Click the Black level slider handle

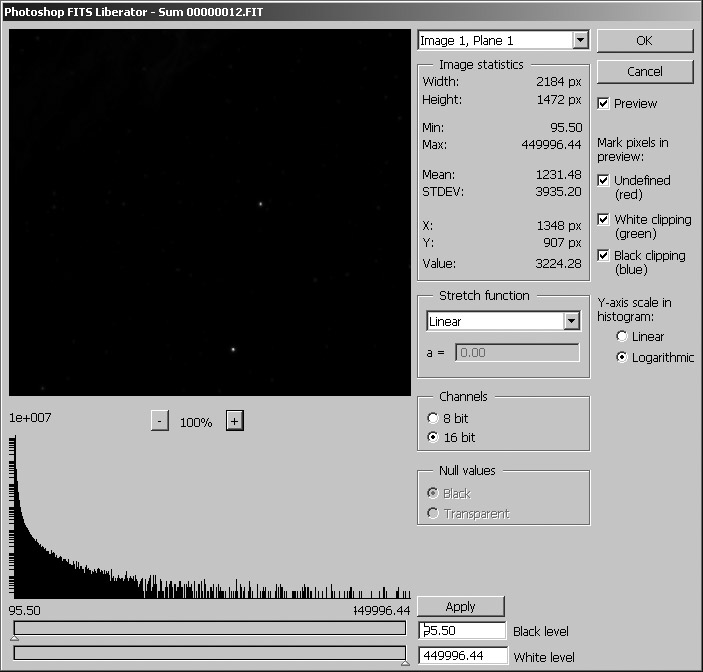click(14, 637)
